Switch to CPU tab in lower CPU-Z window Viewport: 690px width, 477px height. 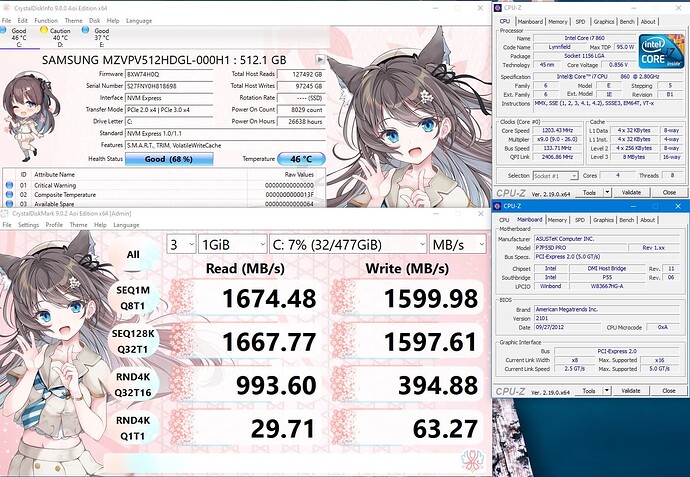tap(504, 220)
